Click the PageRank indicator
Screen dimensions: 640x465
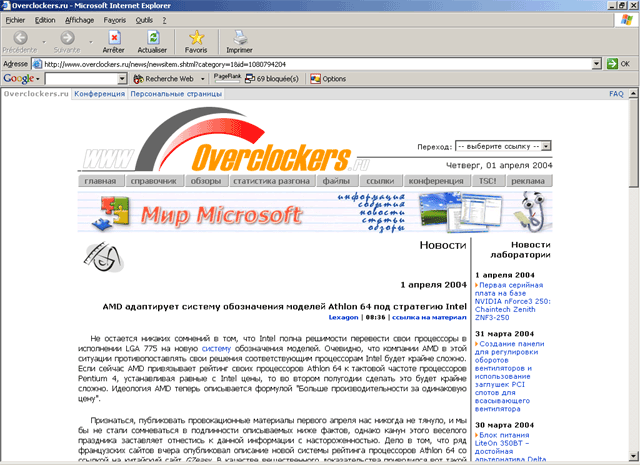(227, 78)
